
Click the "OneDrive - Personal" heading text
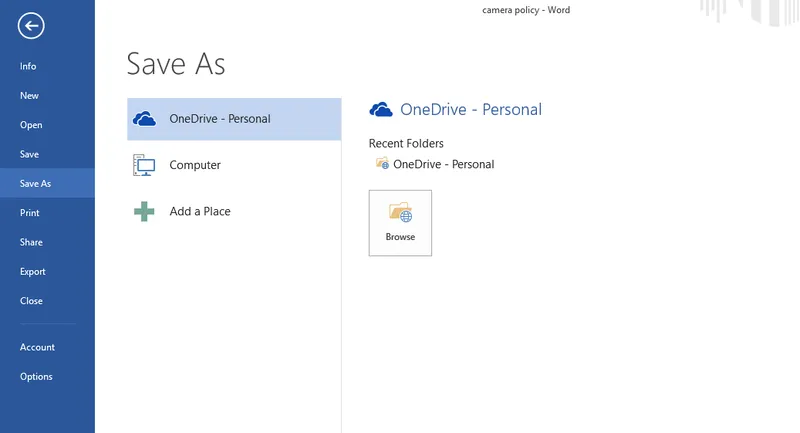point(471,110)
